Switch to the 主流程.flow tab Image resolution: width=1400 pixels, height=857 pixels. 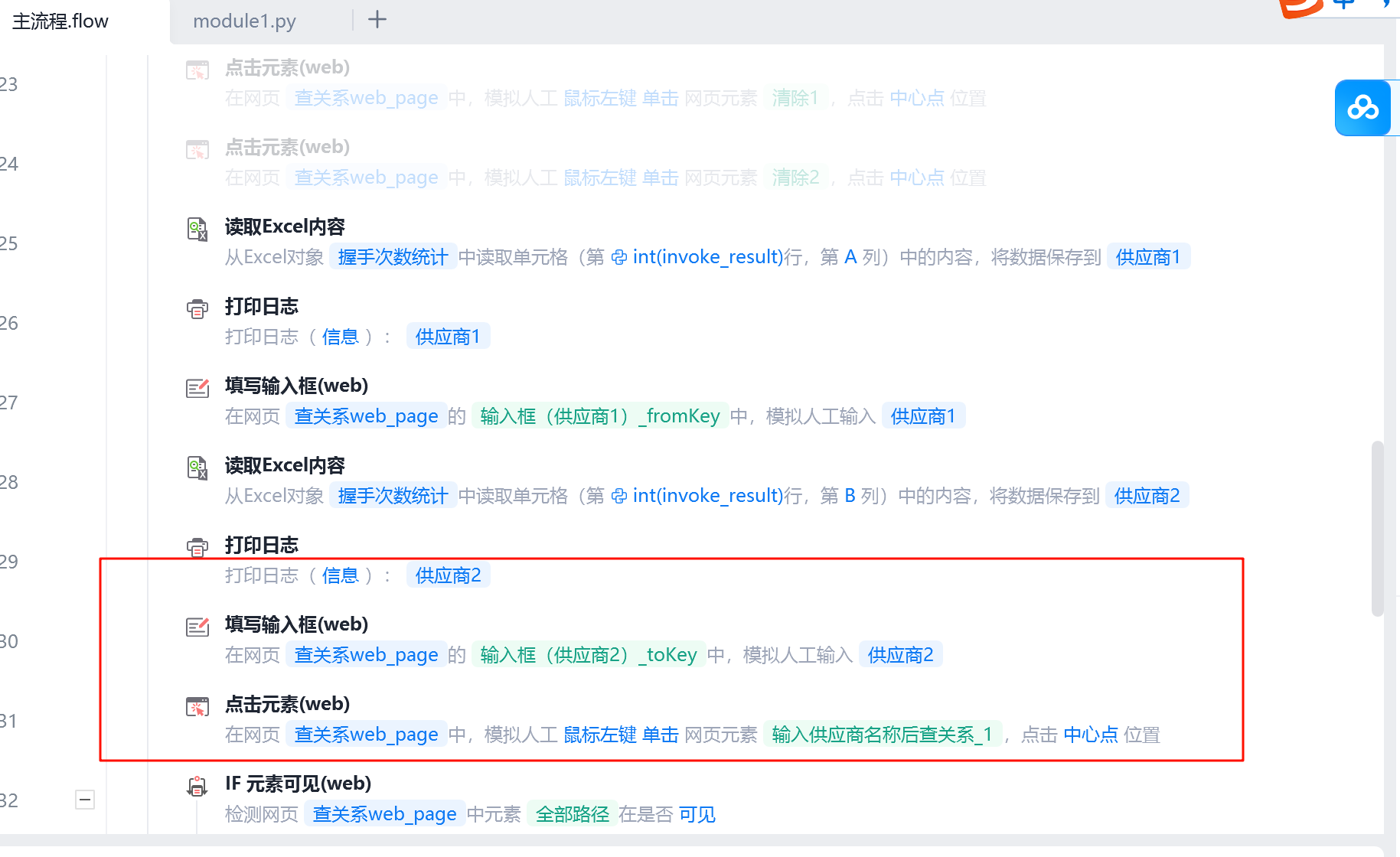click(x=60, y=21)
